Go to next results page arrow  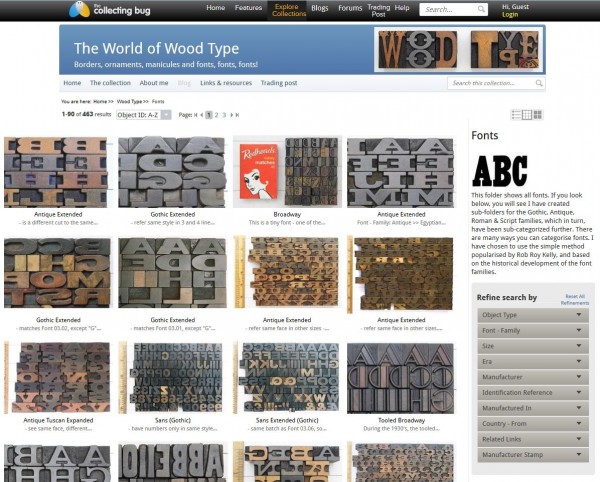pos(232,115)
